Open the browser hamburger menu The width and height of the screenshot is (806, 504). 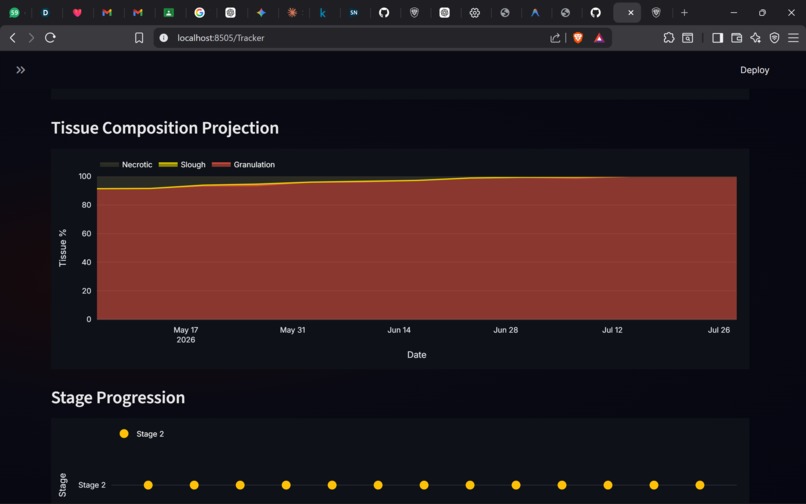(793, 38)
